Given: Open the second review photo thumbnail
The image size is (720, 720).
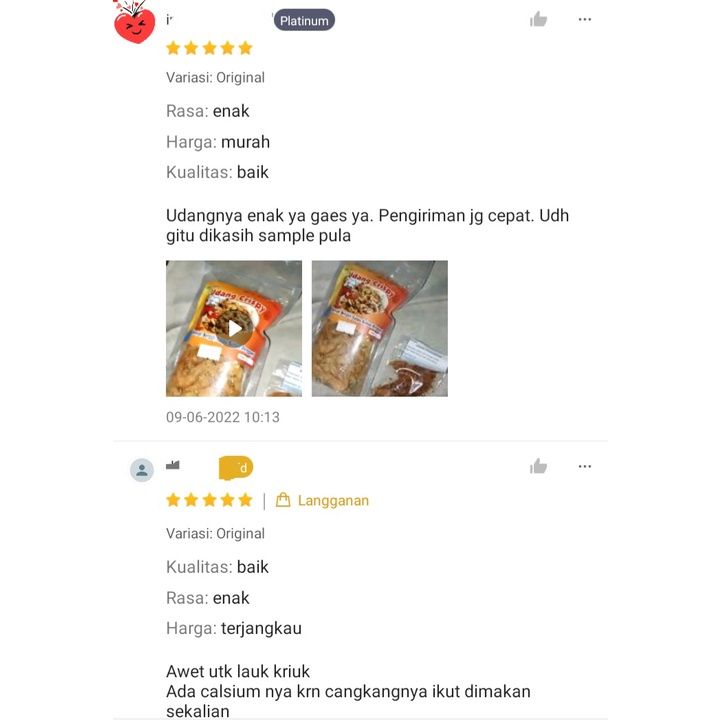Looking at the screenshot, I should tap(380, 328).
